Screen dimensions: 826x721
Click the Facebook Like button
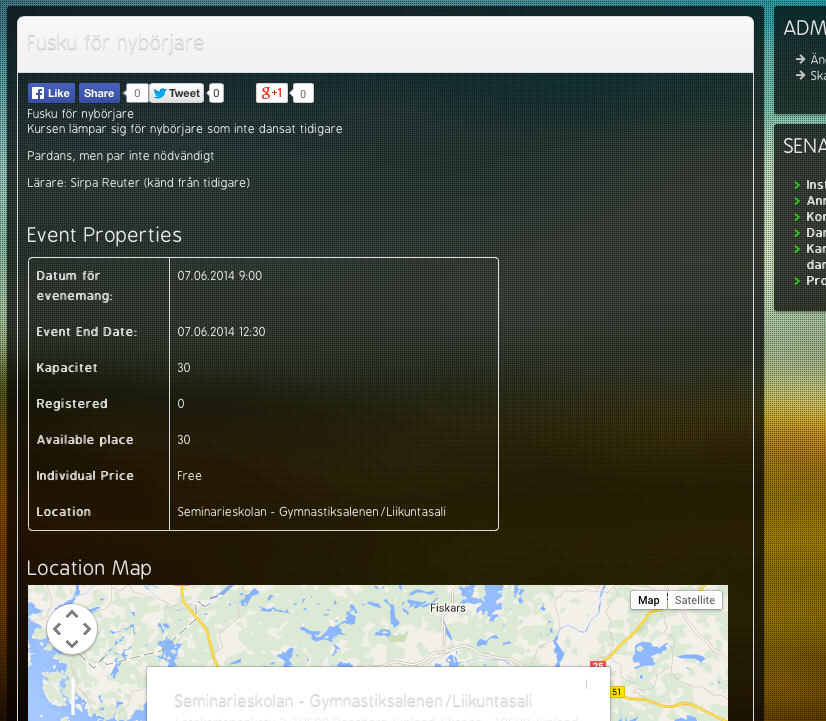pyautogui.click(x=51, y=93)
